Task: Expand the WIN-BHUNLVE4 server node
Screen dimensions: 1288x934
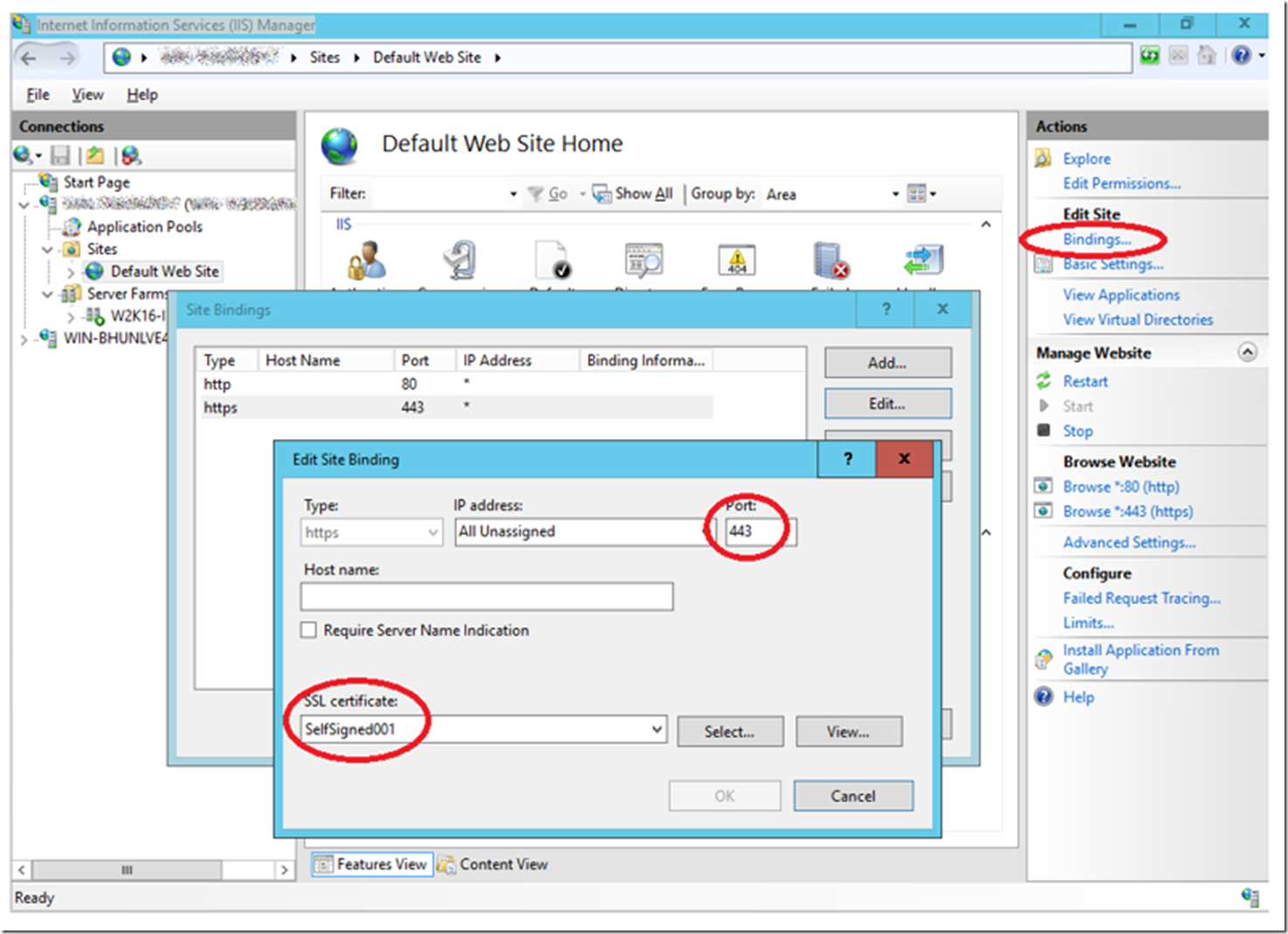Action: point(24,339)
